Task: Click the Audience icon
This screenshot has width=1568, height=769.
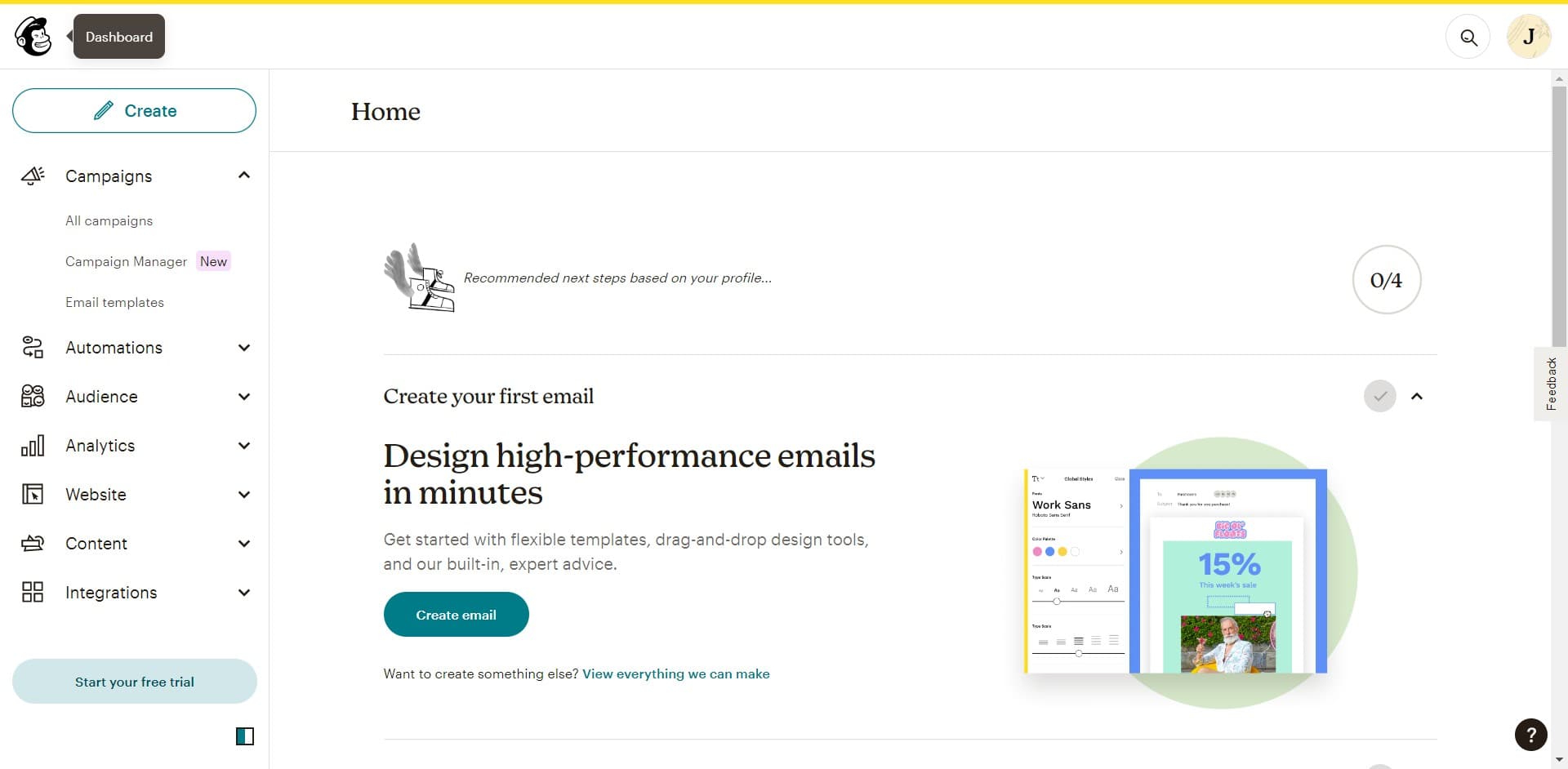Action: tap(33, 396)
